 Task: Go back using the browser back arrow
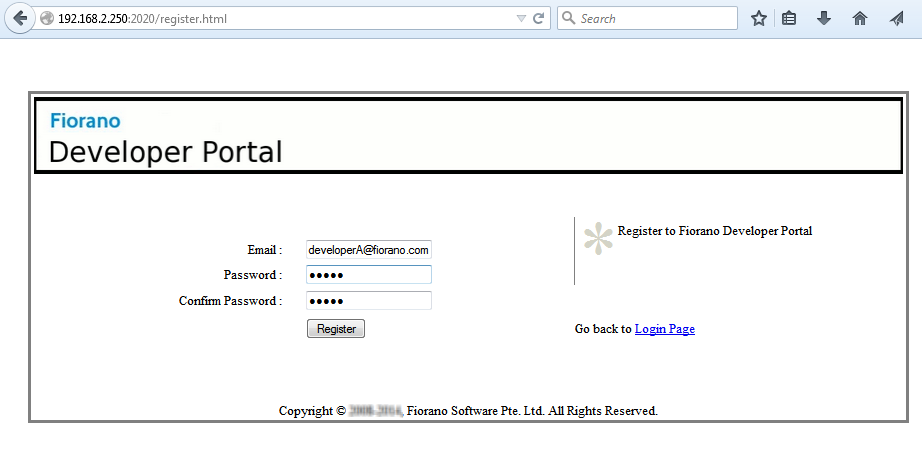click(20, 18)
